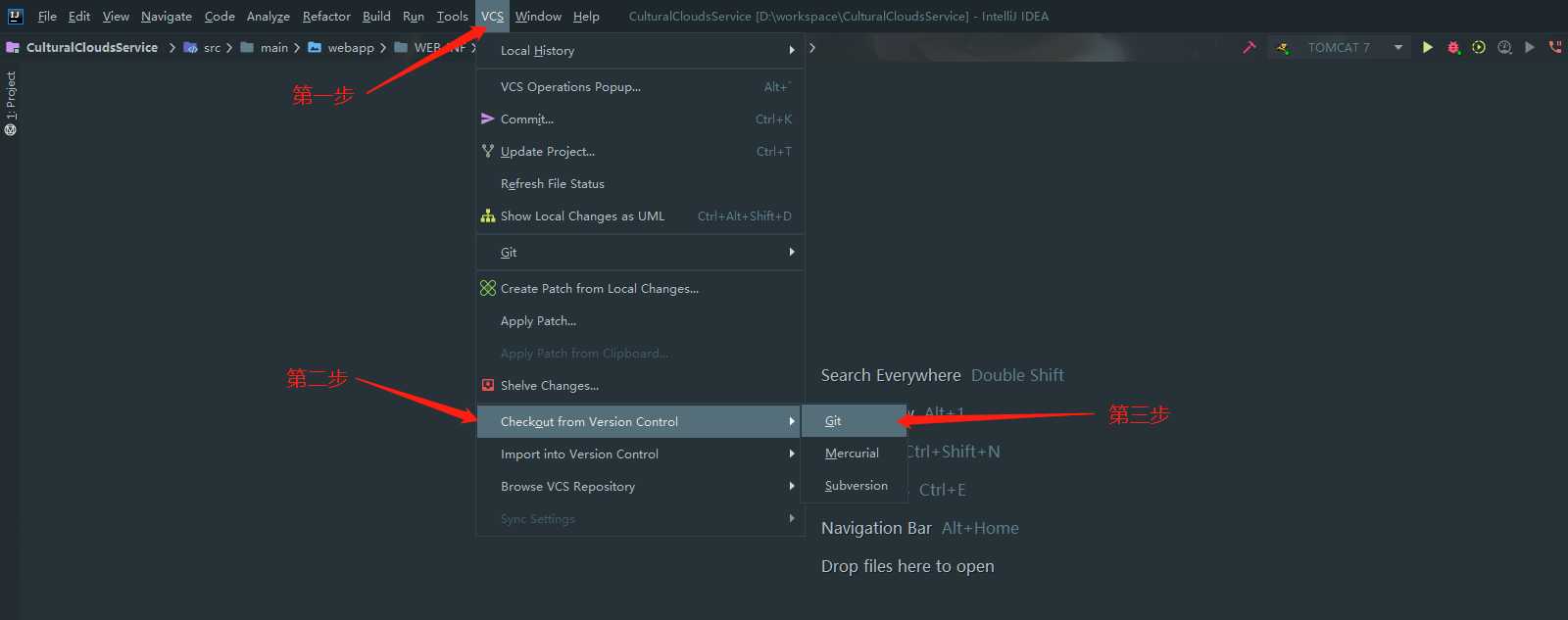Select Create Patch from Local Changes...
Screen dimensions: 1568x620
point(640,288)
